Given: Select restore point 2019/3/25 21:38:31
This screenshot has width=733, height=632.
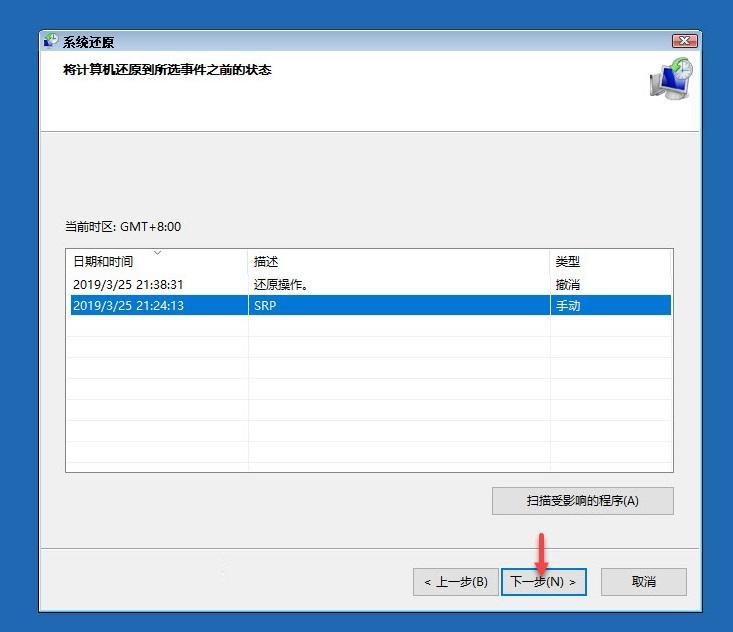Looking at the screenshot, I should [x=371, y=284].
